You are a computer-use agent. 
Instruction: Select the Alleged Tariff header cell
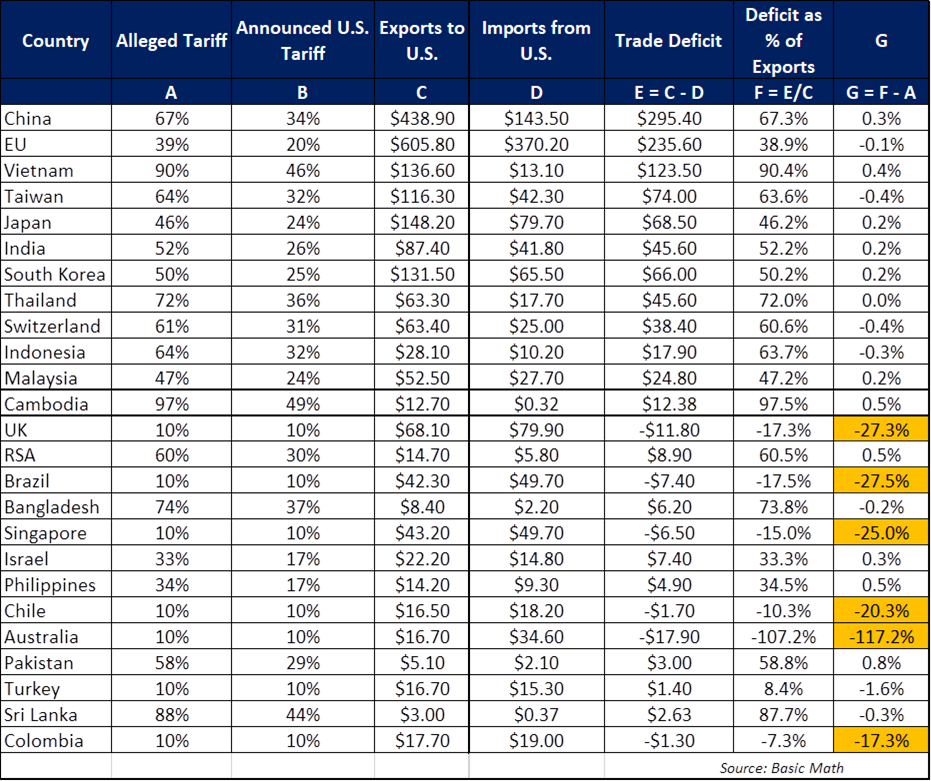pyautogui.click(x=171, y=41)
